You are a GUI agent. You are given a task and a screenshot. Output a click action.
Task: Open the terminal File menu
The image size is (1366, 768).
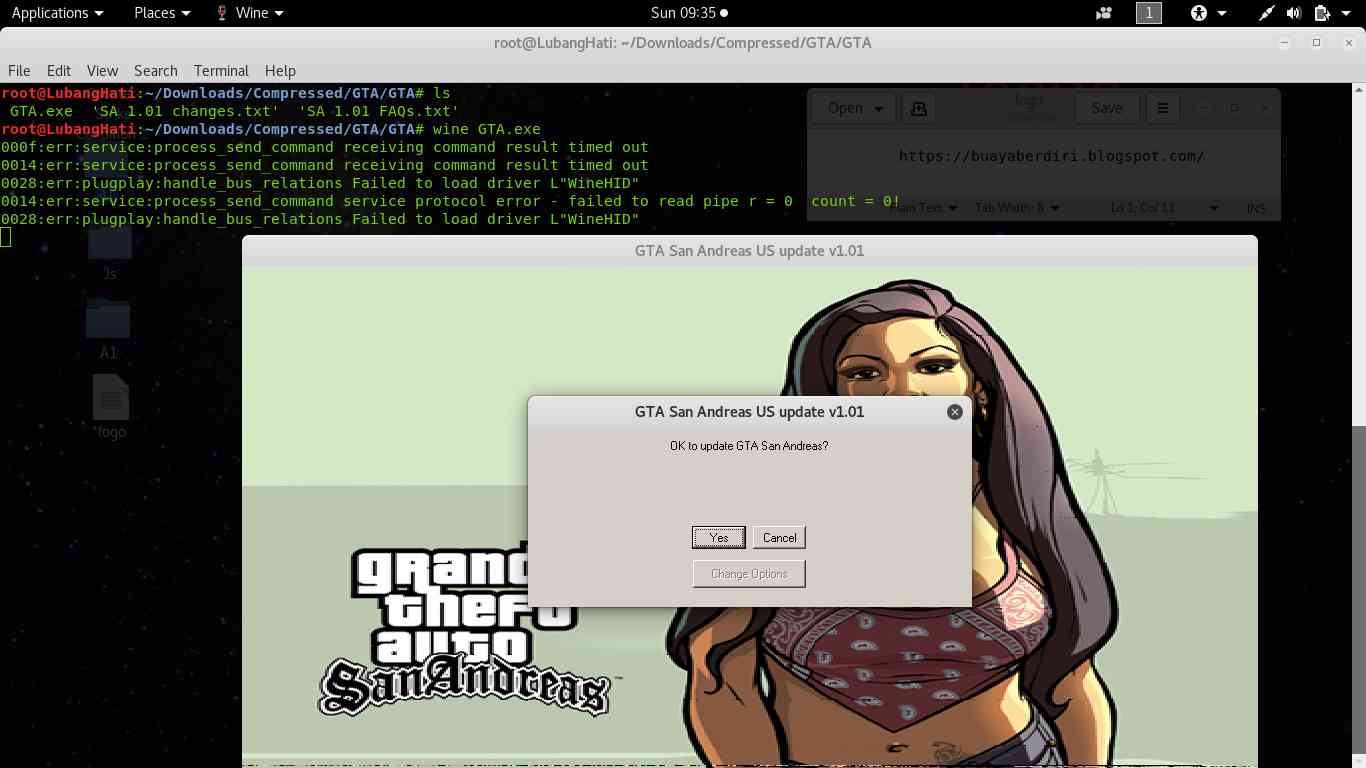(19, 71)
